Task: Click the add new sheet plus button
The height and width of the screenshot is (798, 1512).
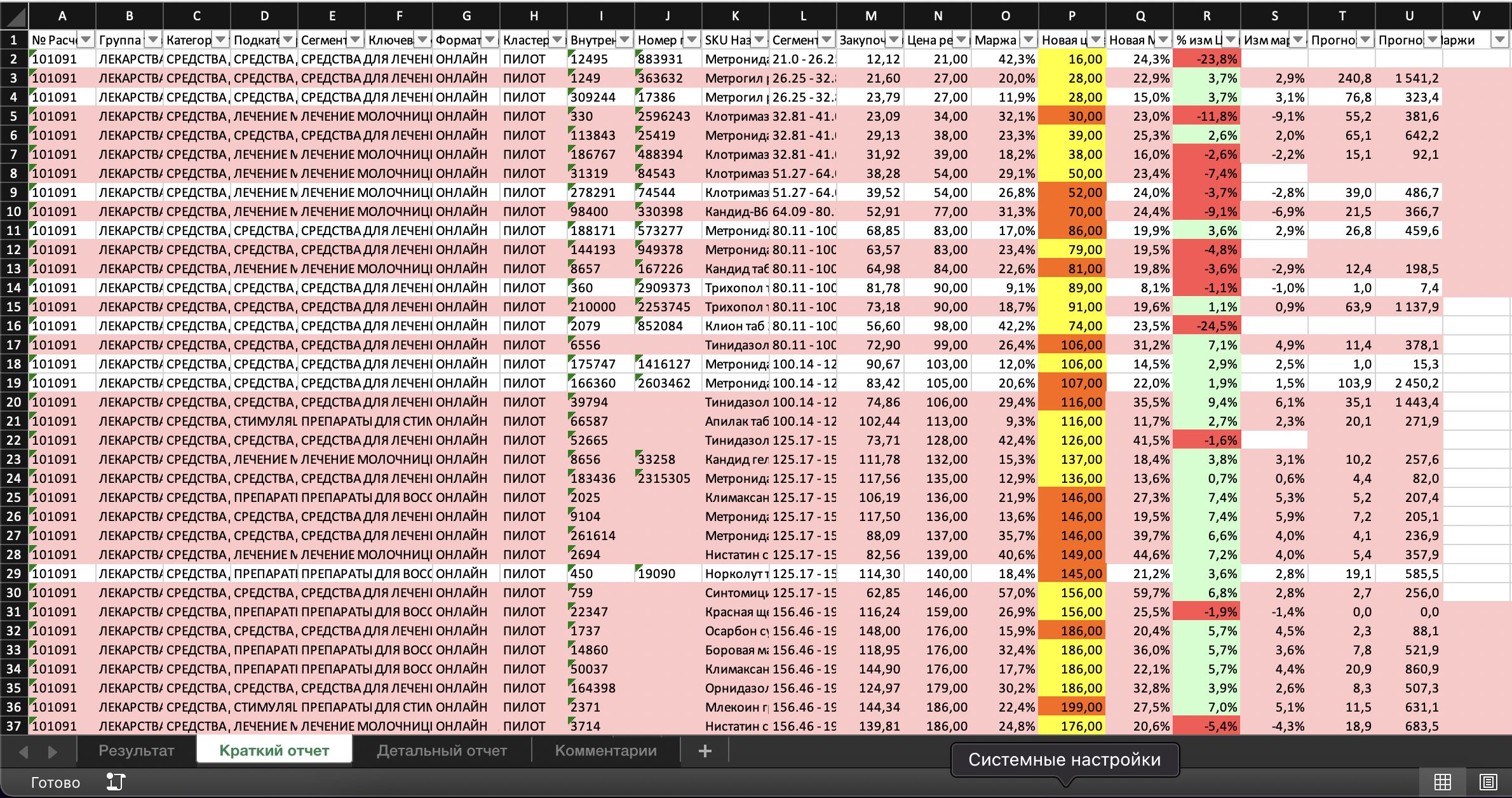Action: (x=705, y=751)
